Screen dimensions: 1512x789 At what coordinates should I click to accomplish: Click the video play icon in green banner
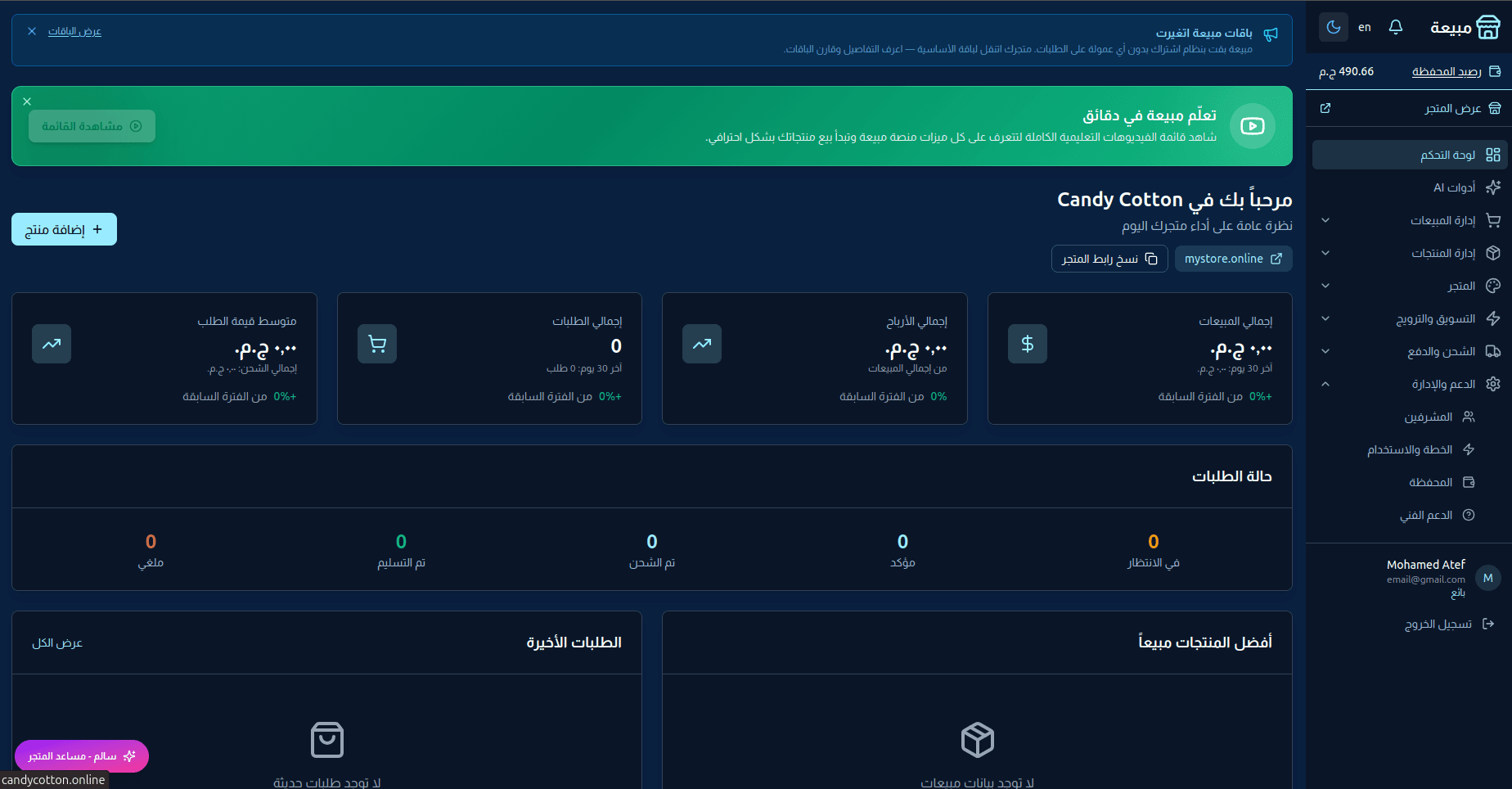pos(1253,126)
